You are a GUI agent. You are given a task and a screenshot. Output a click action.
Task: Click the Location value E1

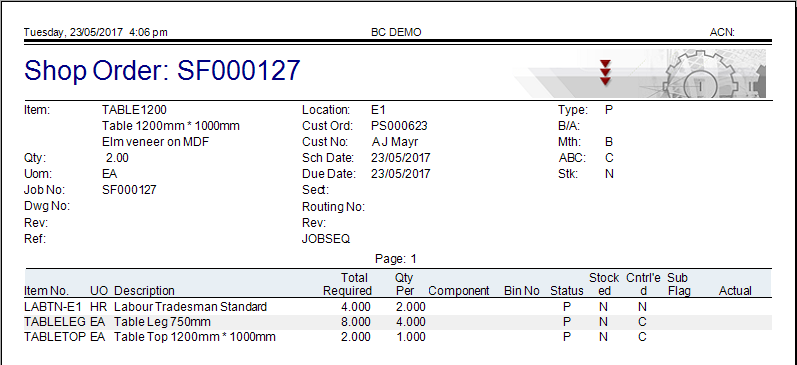(x=378, y=110)
